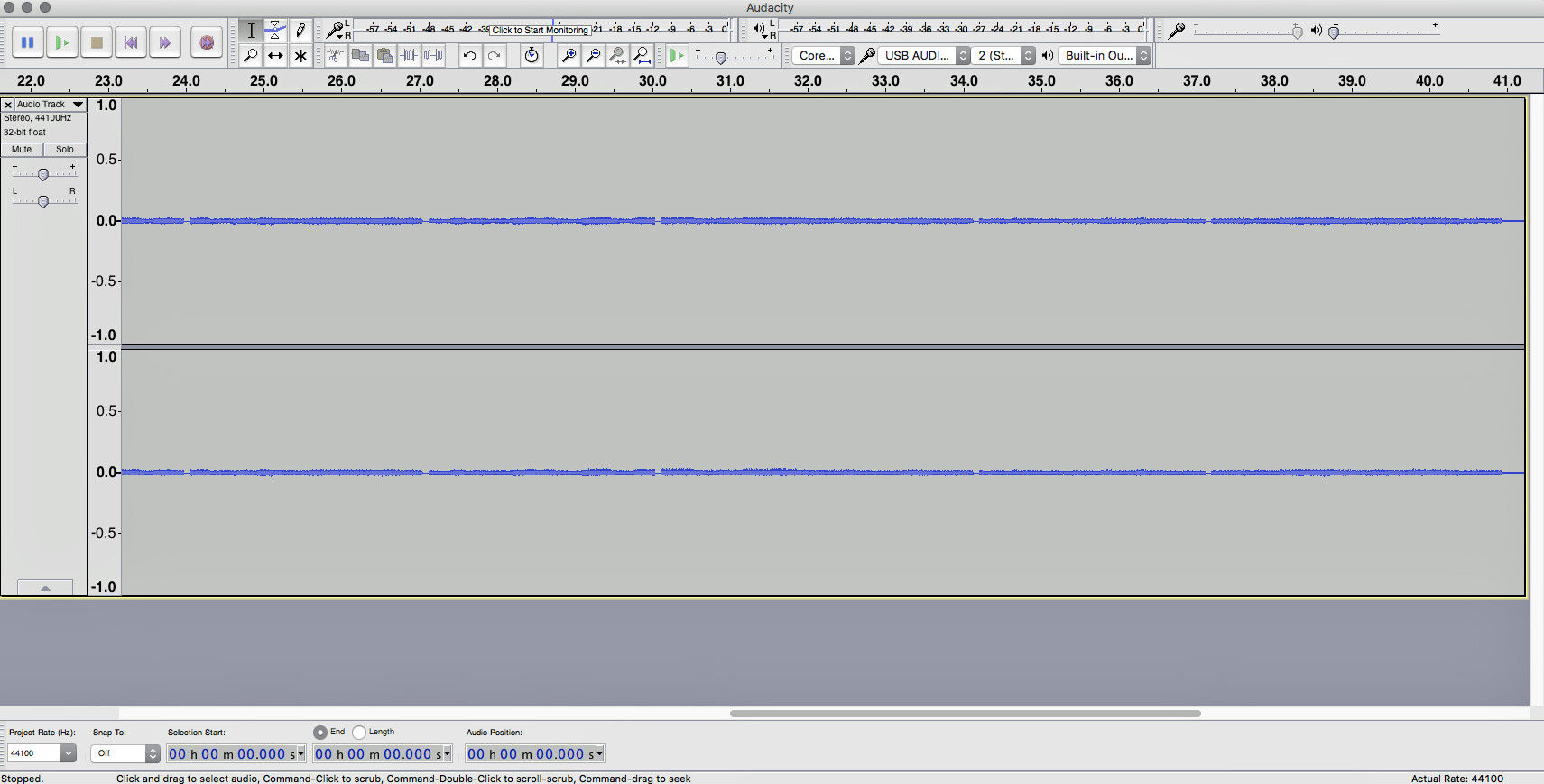The width and height of the screenshot is (1544, 784).
Task: Click the Cut scissors icon
Action: (336, 56)
